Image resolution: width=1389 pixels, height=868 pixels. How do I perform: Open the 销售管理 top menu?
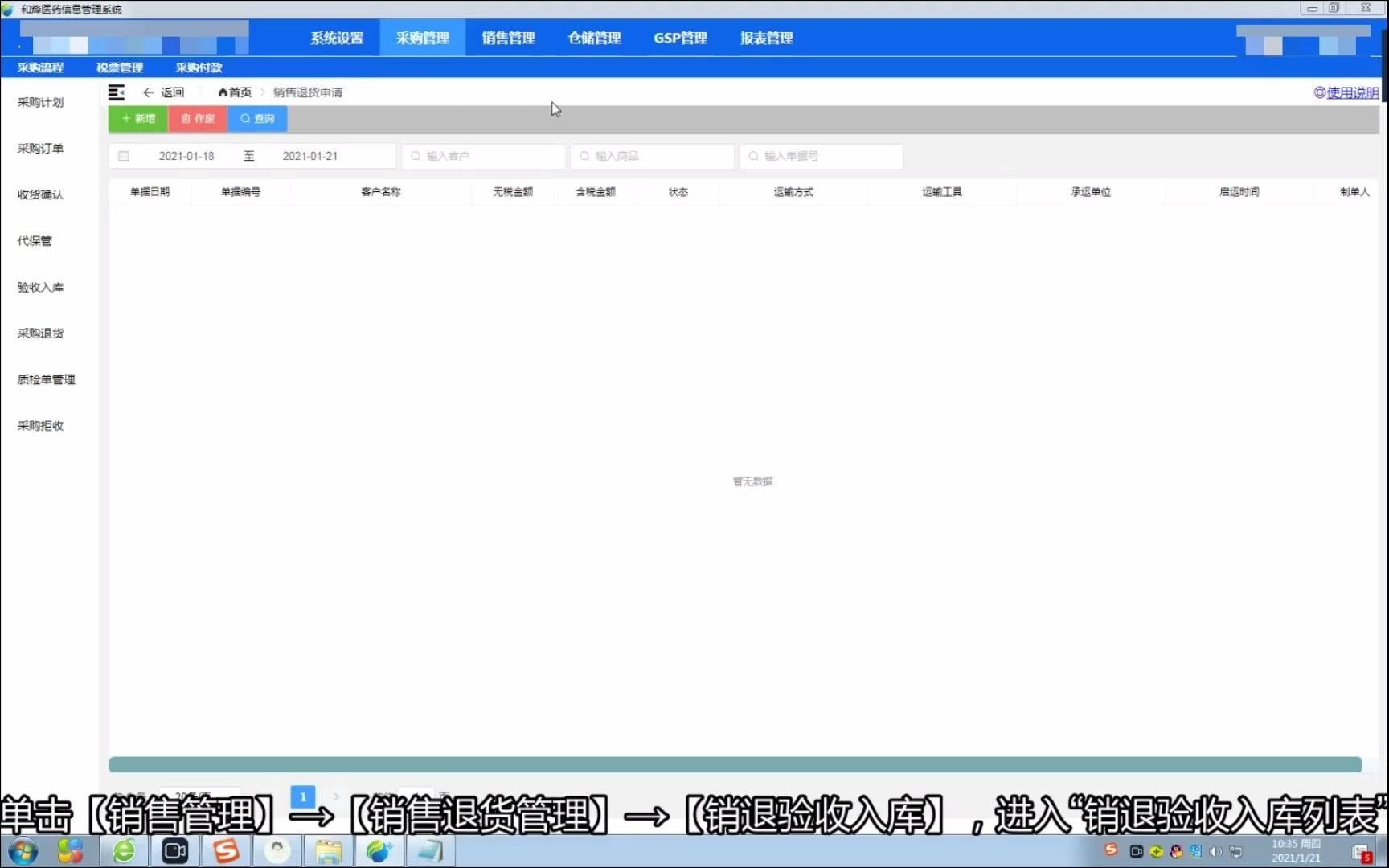[x=509, y=38]
